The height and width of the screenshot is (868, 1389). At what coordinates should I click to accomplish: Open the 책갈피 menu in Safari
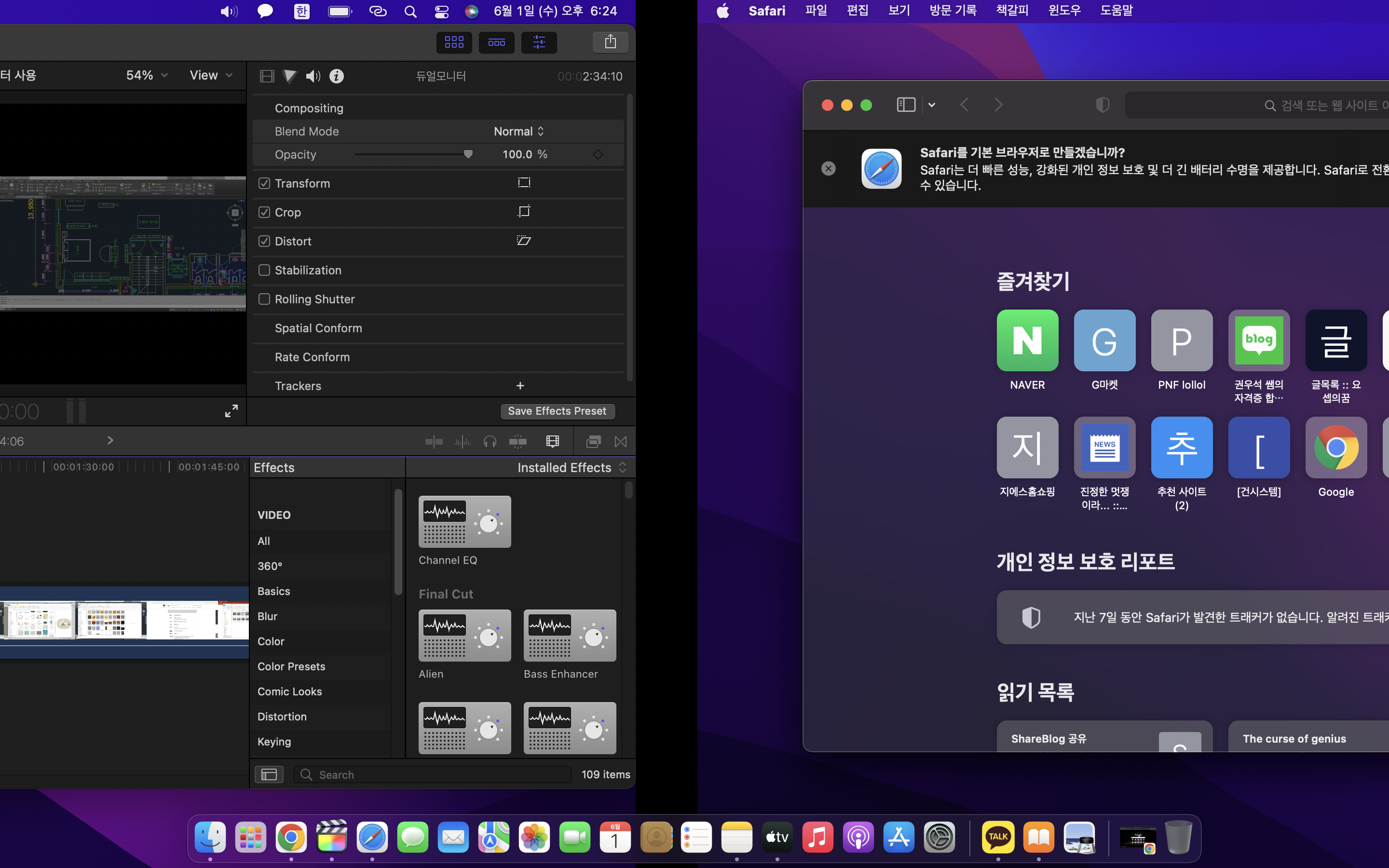pos(1012,10)
